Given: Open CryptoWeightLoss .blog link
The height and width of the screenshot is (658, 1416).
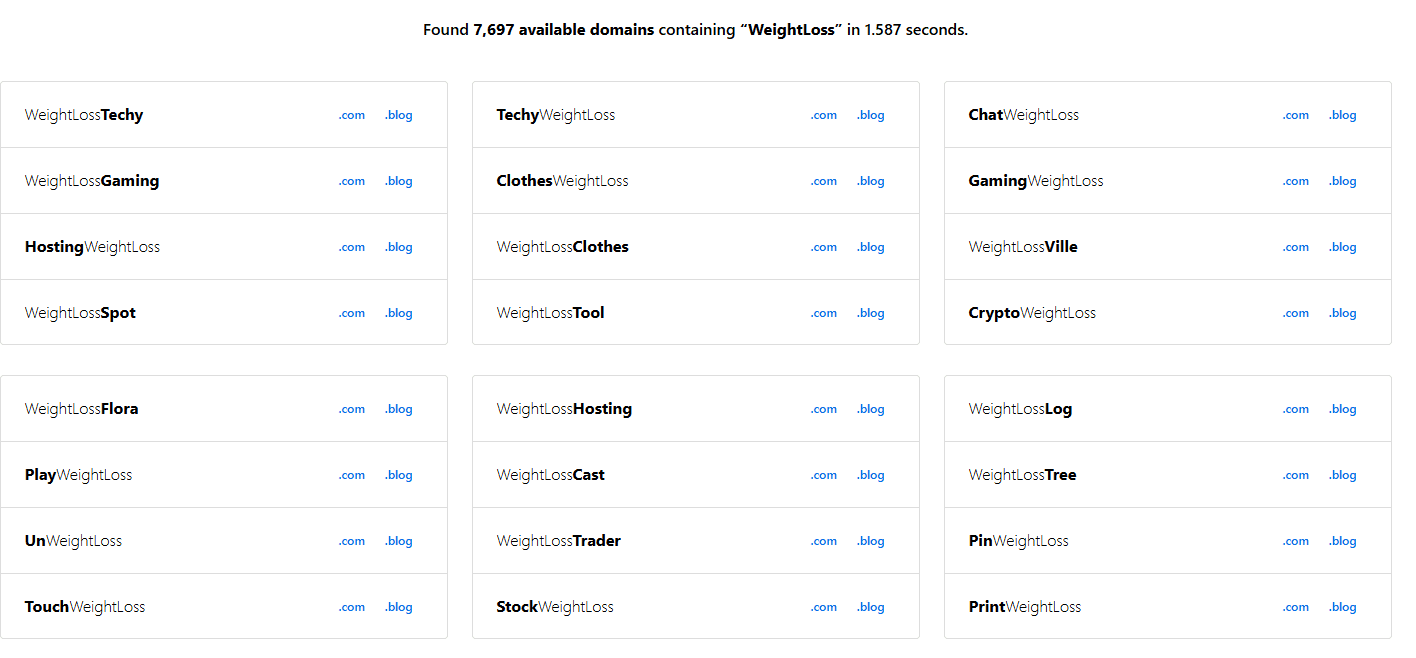Looking at the screenshot, I should [1342, 313].
